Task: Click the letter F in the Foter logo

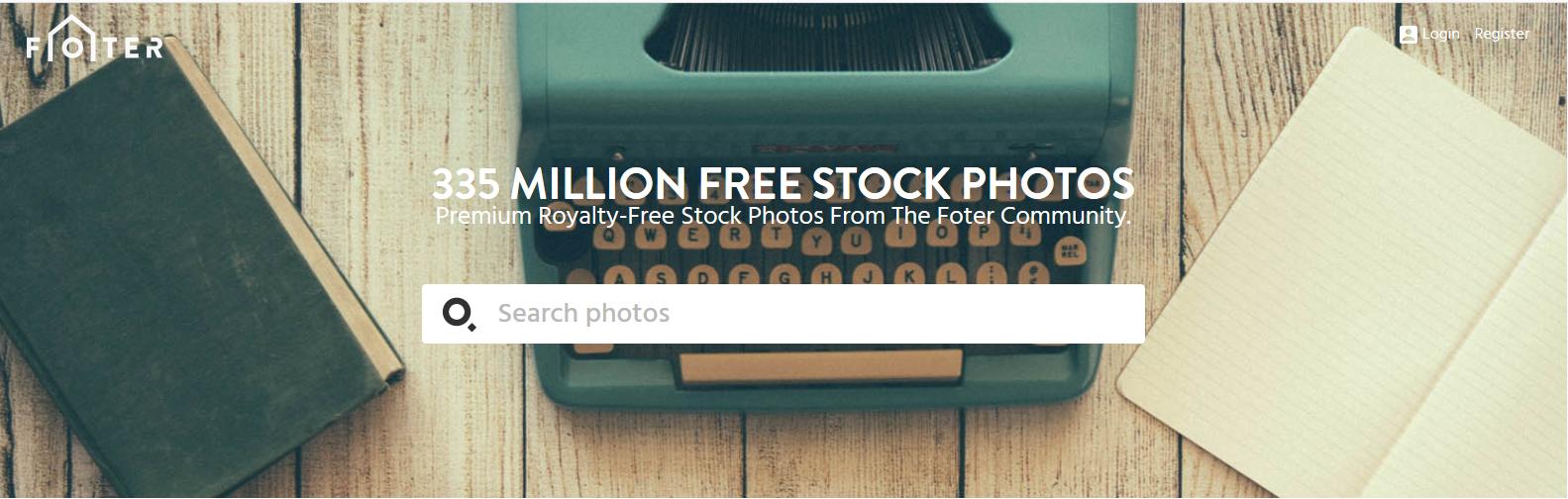Action: point(33,48)
